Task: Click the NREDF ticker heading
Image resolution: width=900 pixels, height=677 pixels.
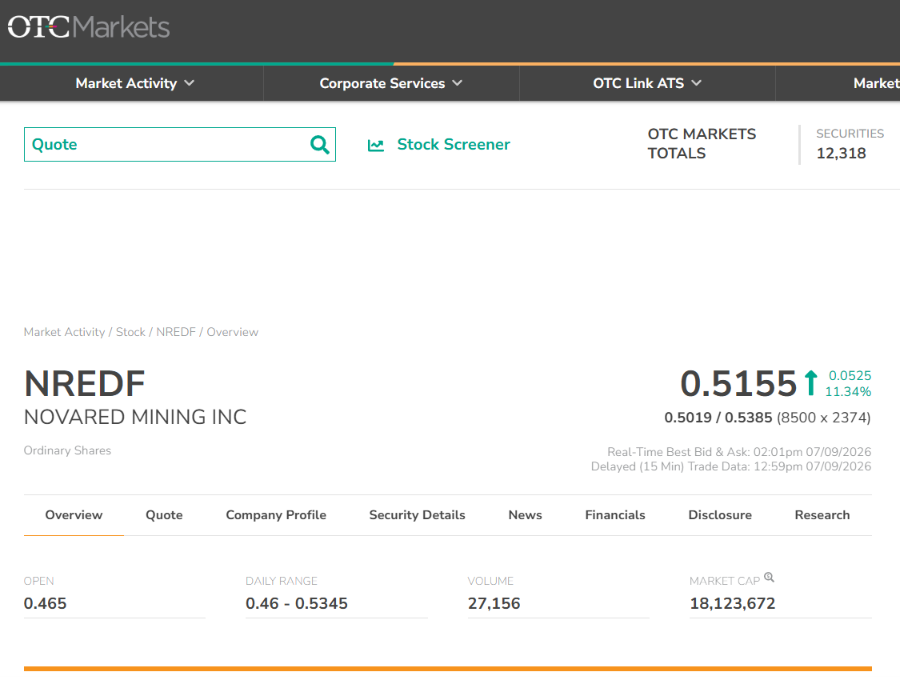Action: pyautogui.click(x=84, y=383)
